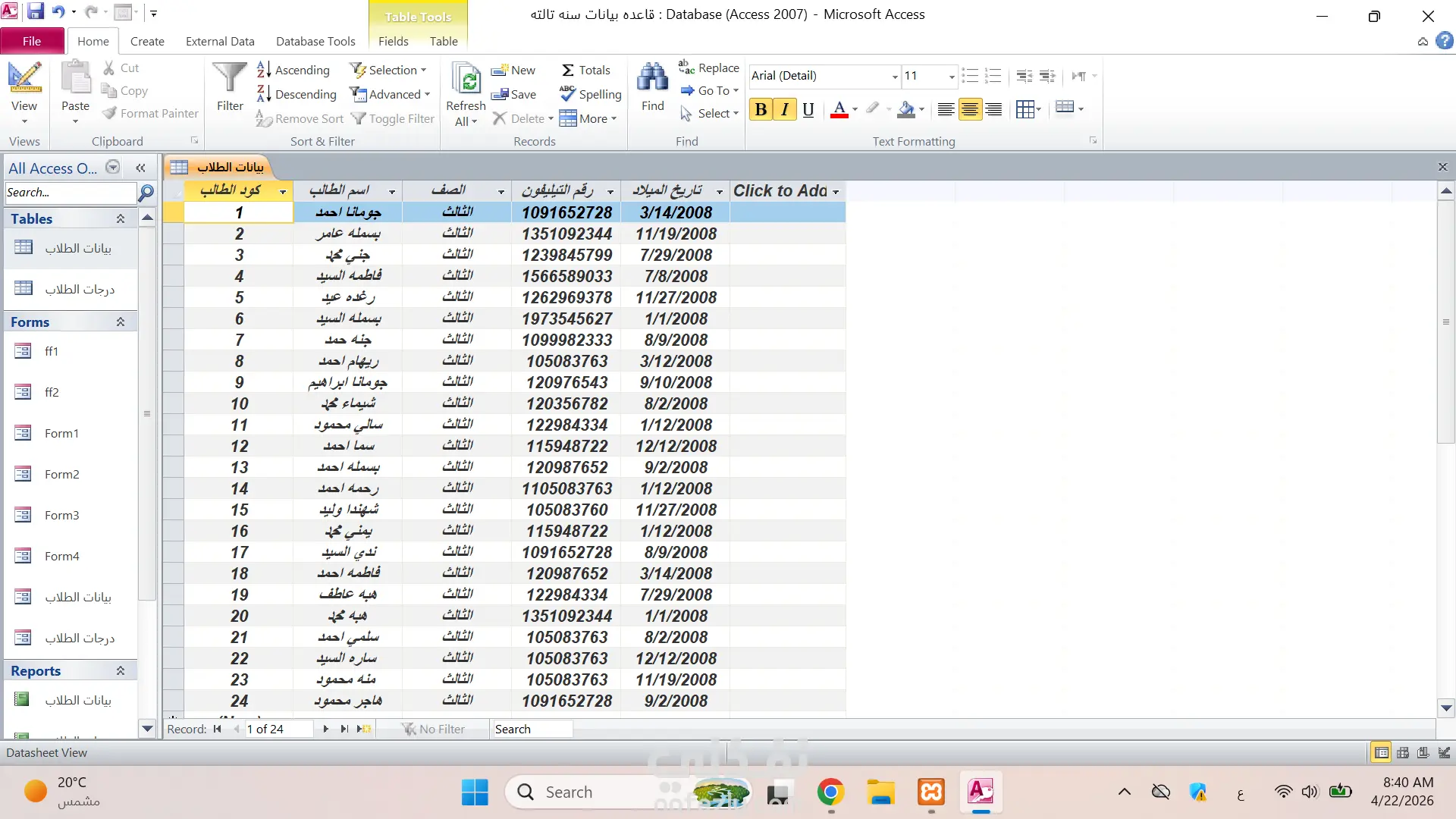Screen dimensions: 1456x819
Task: Expand the More records dropdown
Action: pyautogui.click(x=588, y=118)
